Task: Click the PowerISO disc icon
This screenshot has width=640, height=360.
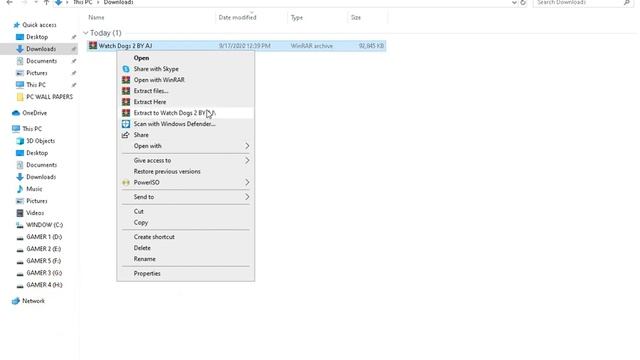Action: coord(126,182)
